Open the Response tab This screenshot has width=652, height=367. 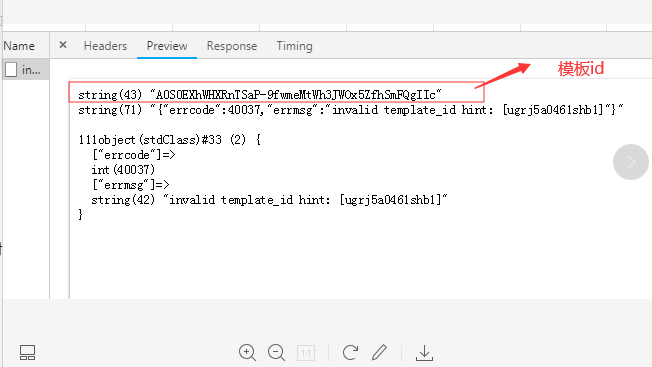(232, 46)
